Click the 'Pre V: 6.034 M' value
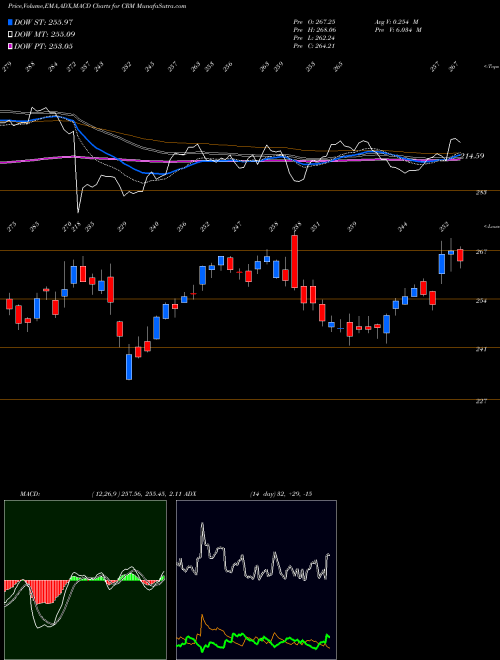This screenshot has height=660, width=500. pyautogui.click(x=397, y=30)
